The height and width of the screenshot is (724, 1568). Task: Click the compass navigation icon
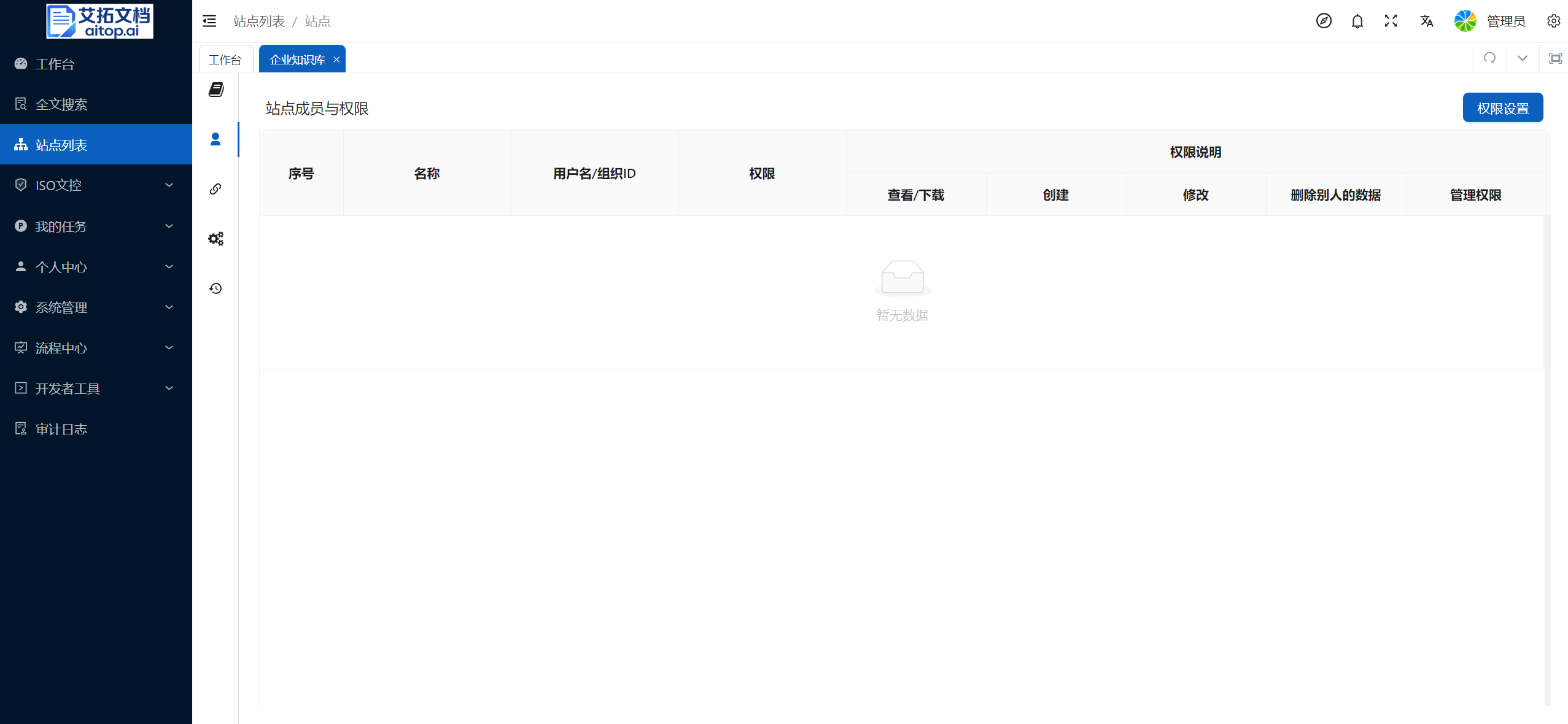[1324, 21]
